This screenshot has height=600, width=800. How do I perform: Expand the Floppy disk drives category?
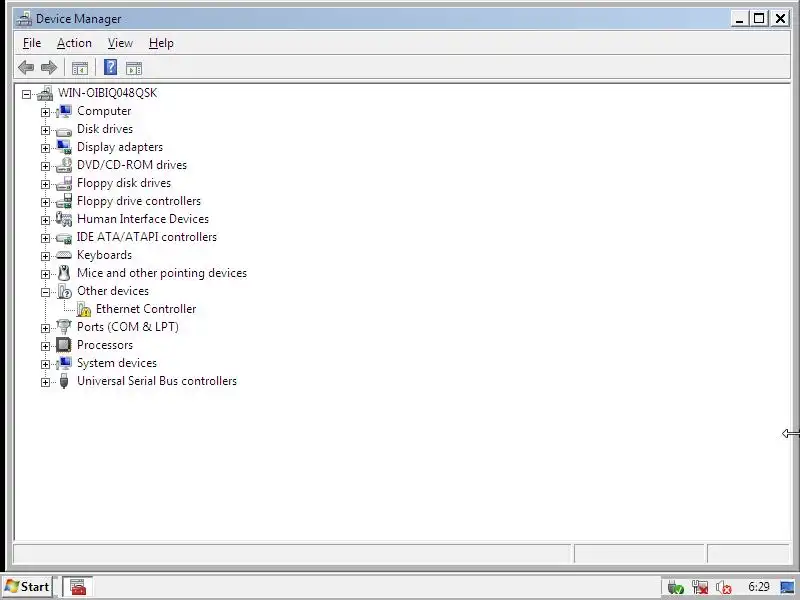point(45,184)
